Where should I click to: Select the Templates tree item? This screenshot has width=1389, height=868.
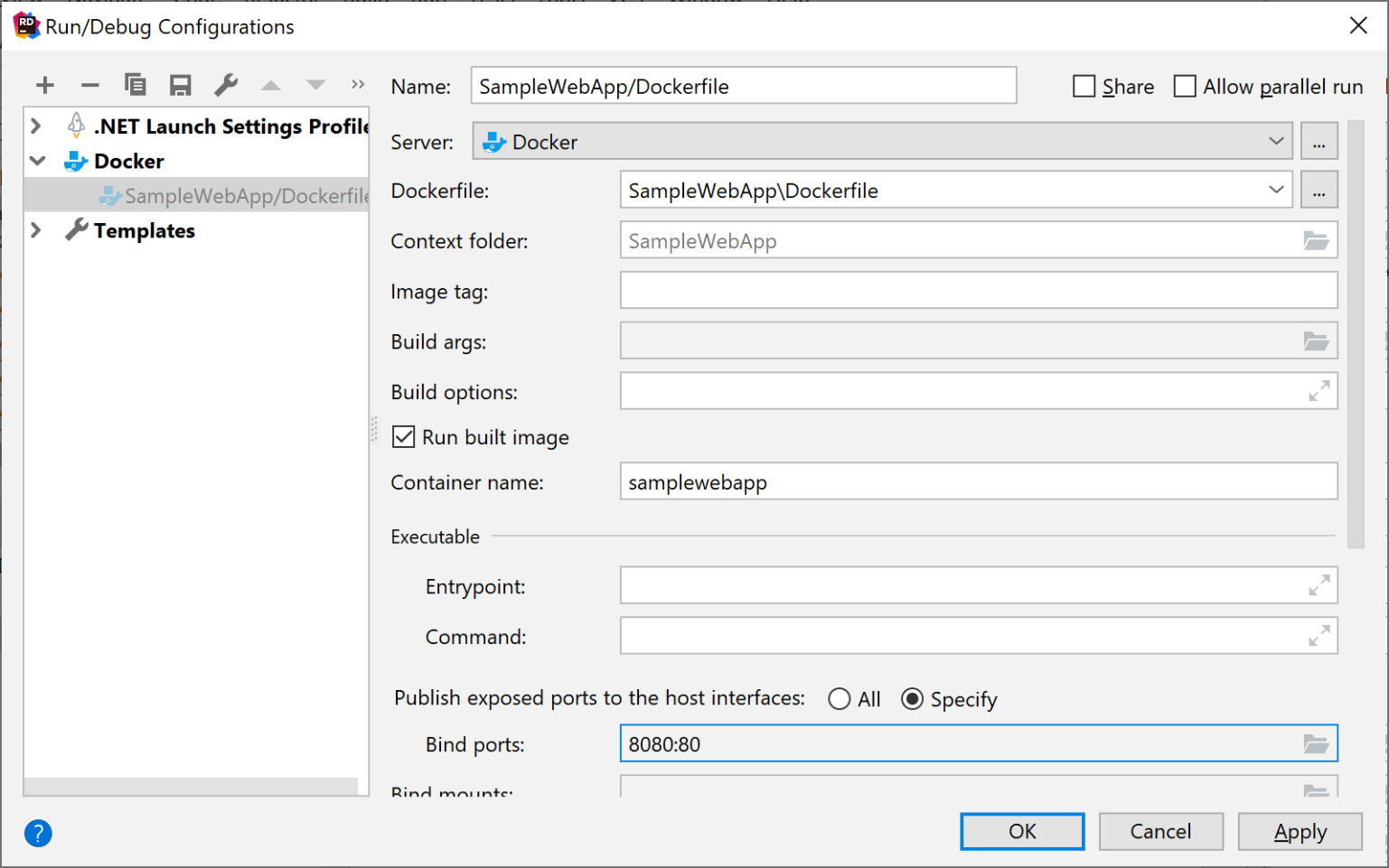(144, 230)
